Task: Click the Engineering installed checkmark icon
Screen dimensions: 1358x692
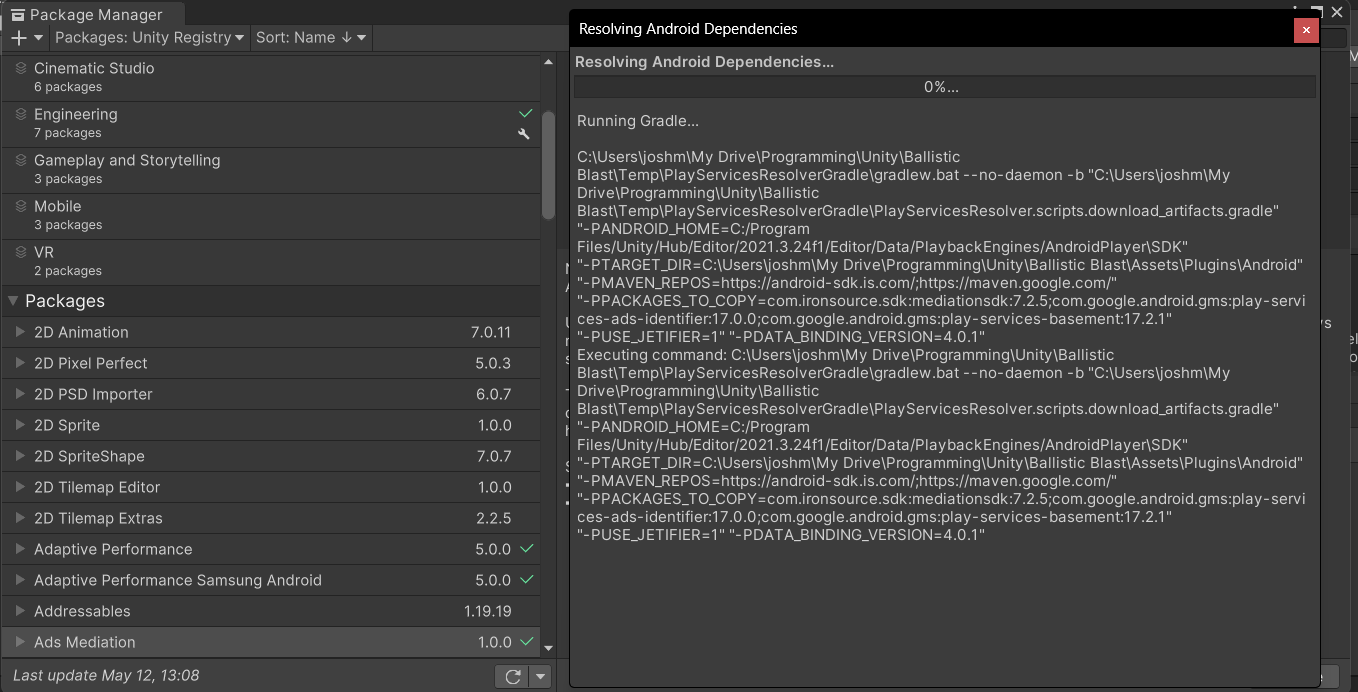Action: 525,114
